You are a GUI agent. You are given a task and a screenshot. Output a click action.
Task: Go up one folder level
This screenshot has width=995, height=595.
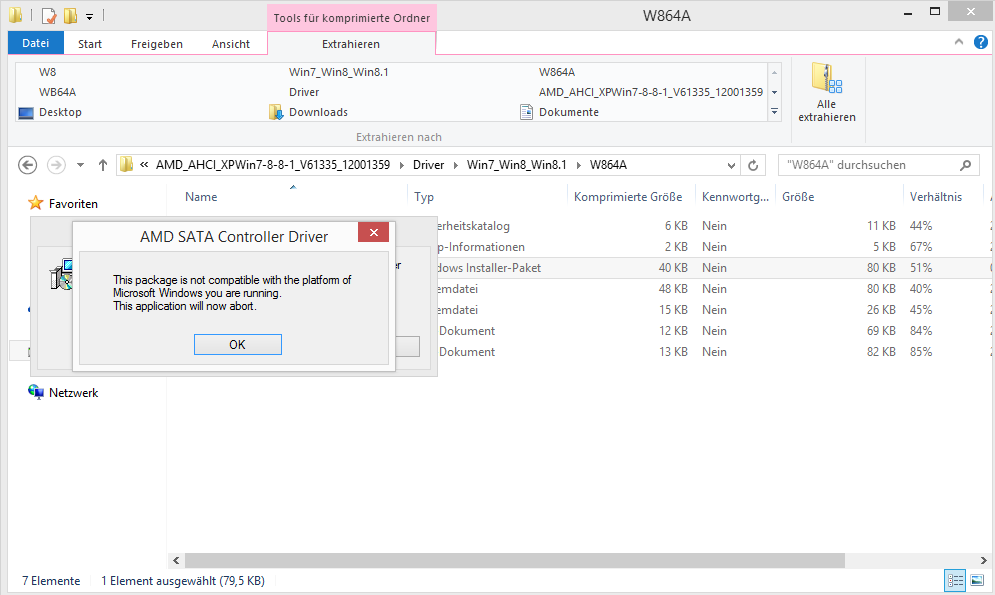103,165
